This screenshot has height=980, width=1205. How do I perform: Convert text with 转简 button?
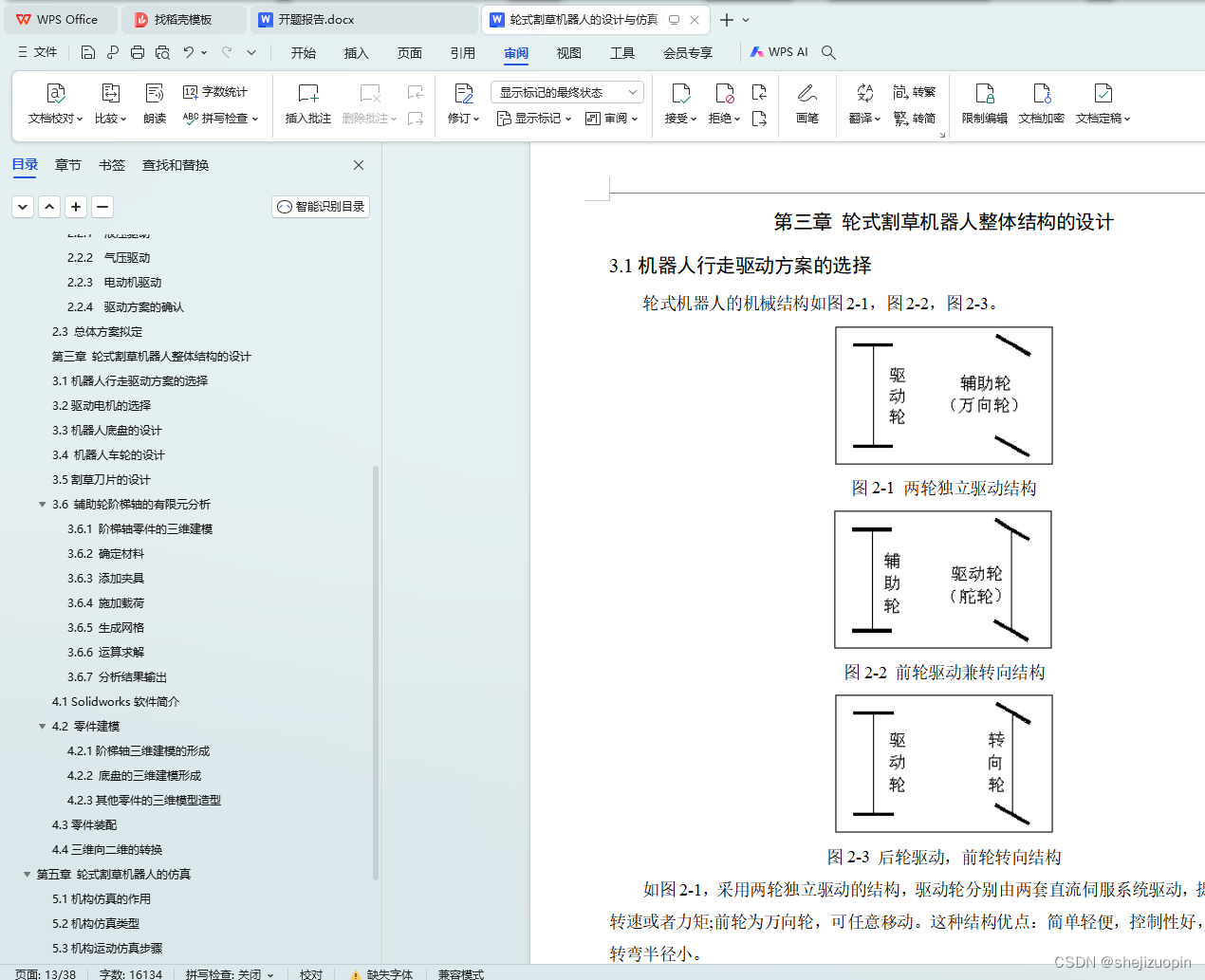tap(915, 119)
